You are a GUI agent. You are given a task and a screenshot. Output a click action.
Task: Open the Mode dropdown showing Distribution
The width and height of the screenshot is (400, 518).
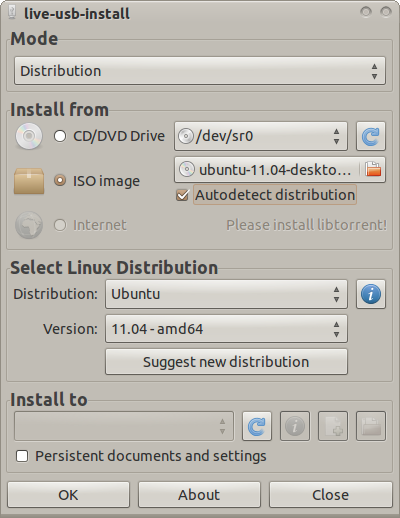200,71
